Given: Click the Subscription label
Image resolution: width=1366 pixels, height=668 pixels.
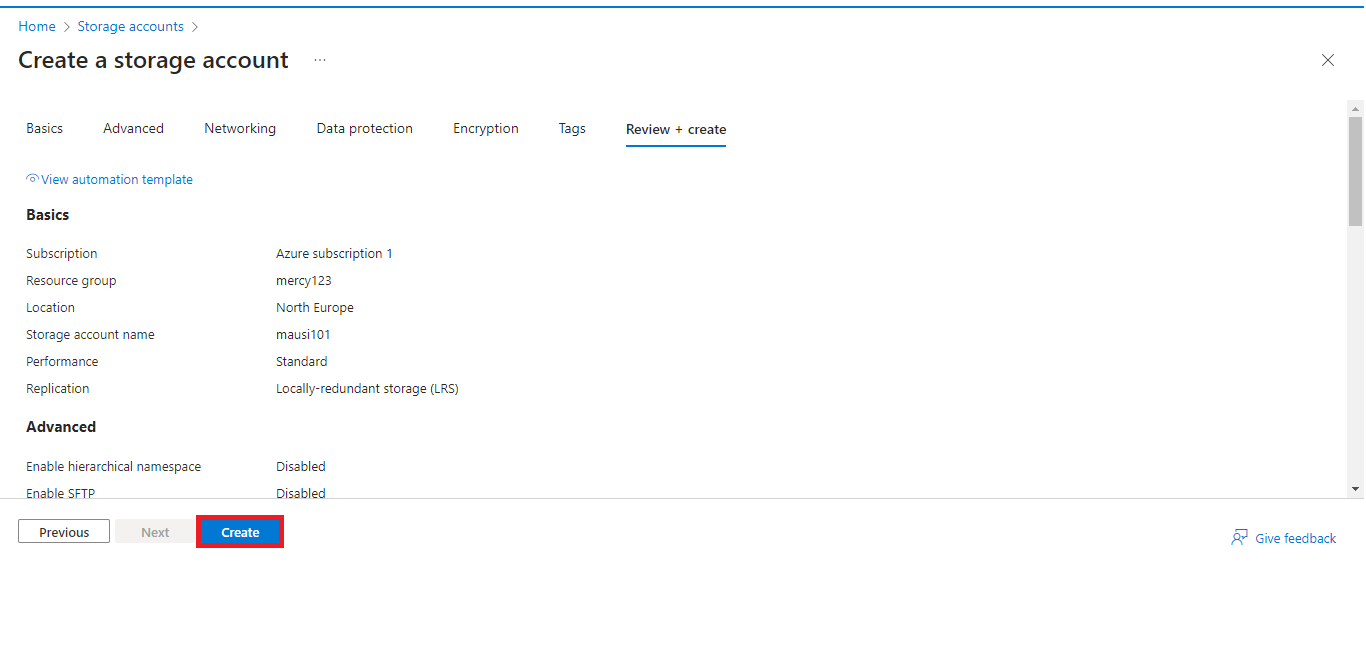Looking at the screenshot, I should click(62, 254).
